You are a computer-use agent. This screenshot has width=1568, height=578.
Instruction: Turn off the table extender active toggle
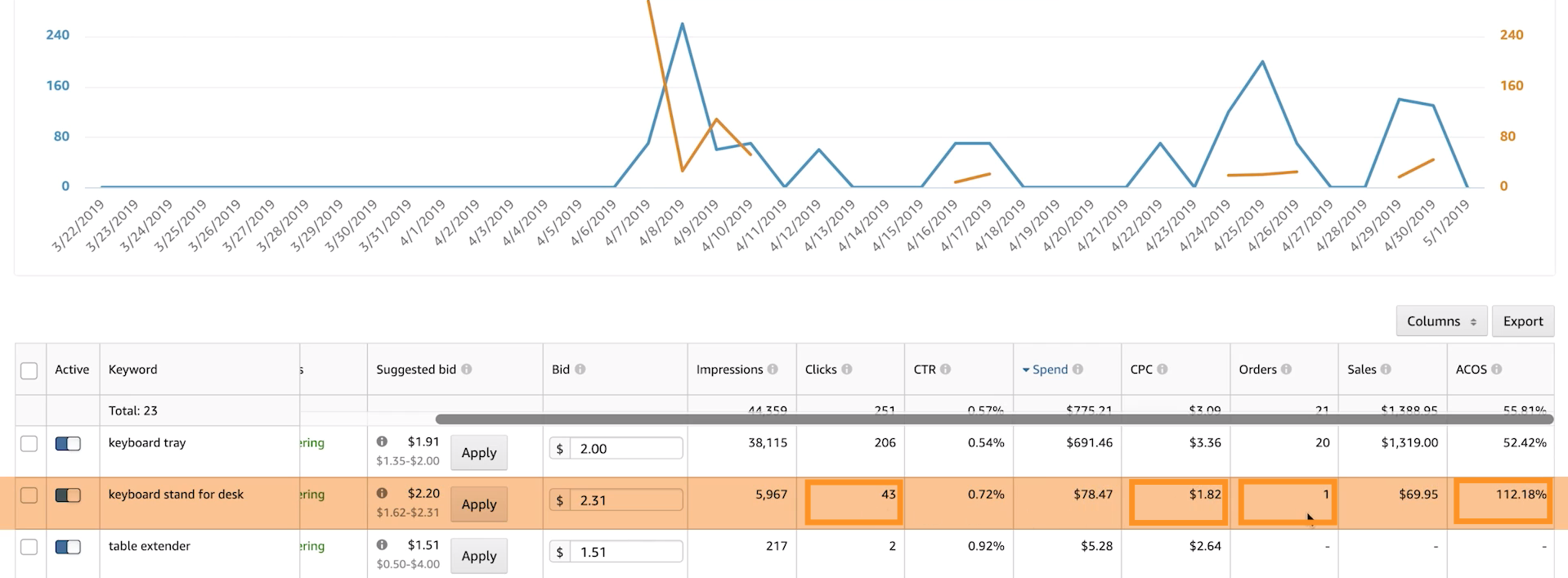[68, 547]
